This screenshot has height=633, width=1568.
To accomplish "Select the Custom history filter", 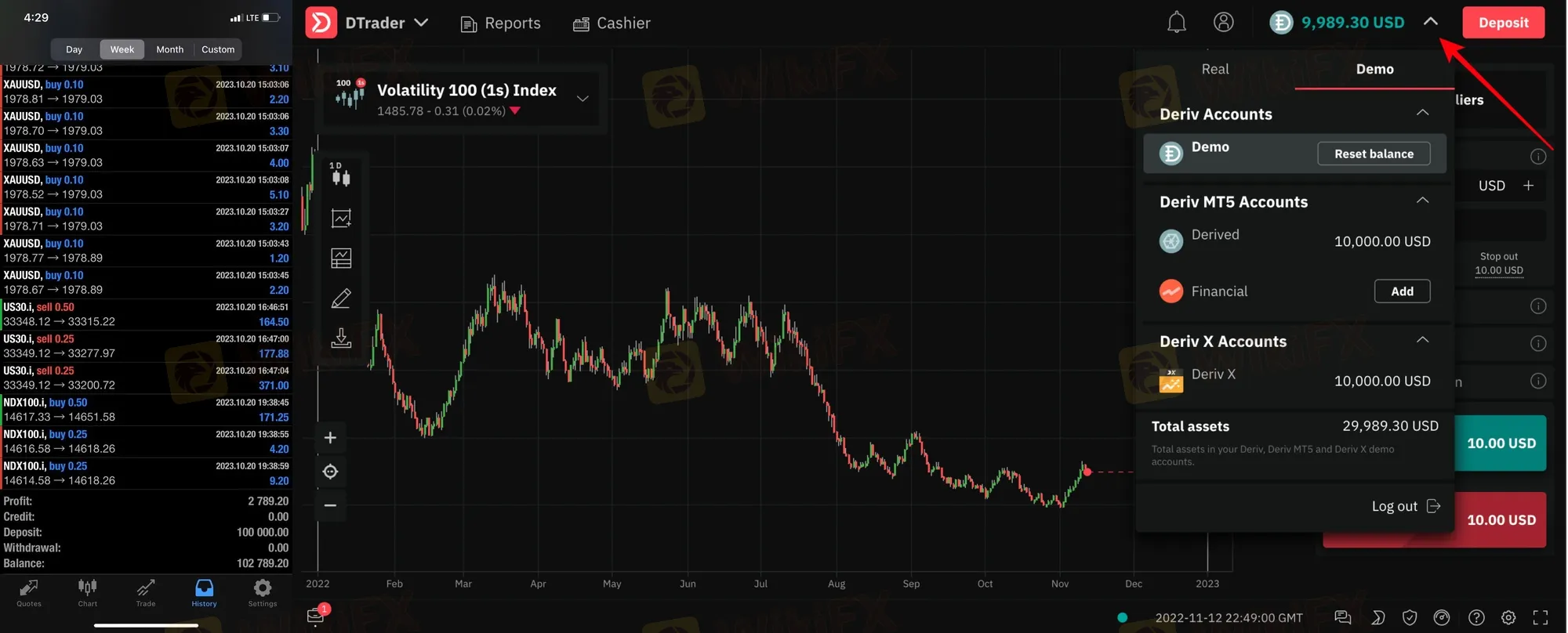I will 218,49.
